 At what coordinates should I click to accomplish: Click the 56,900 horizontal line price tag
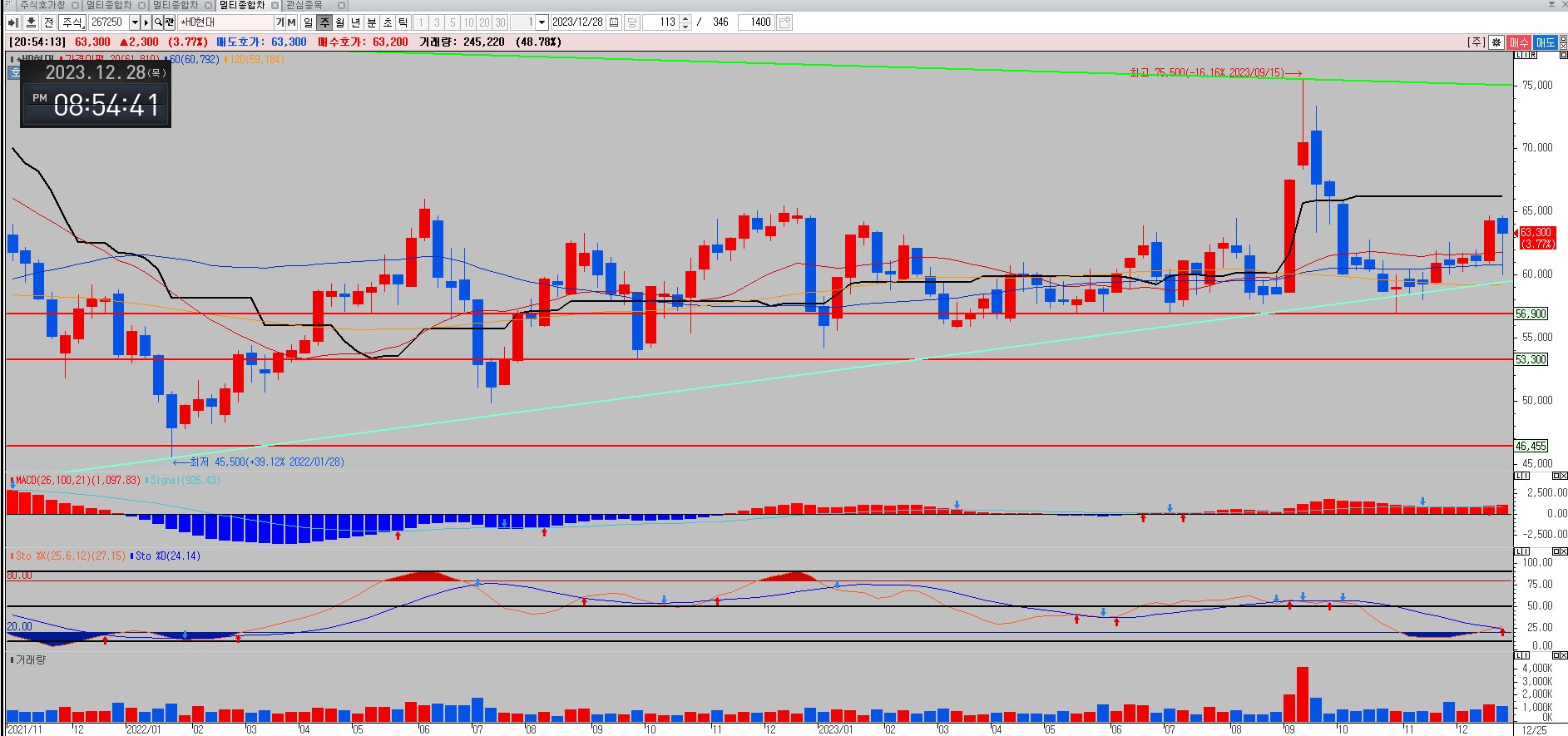point(1531,314)
